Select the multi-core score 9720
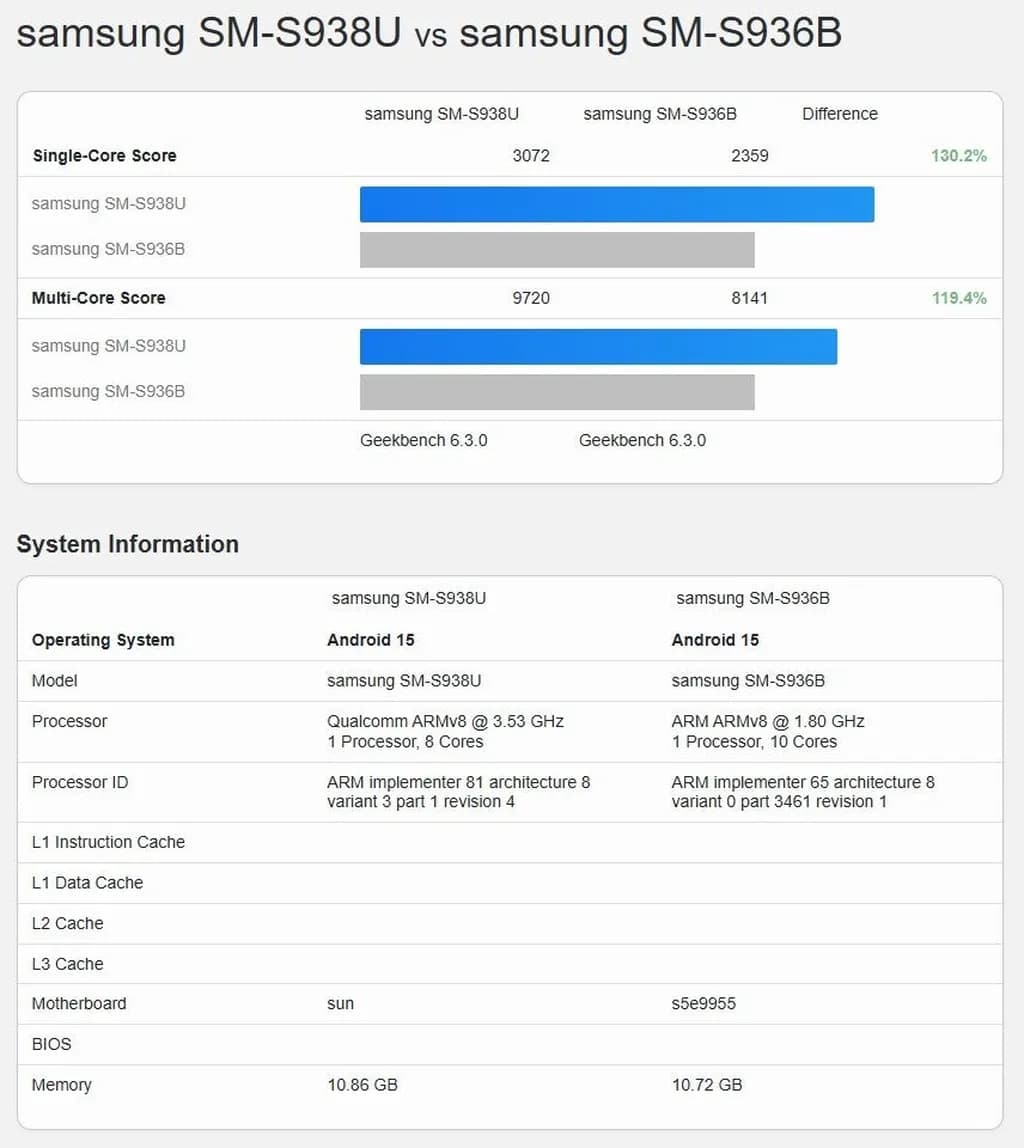The width and height of the screenshot is (1024, 1148). 531,298
